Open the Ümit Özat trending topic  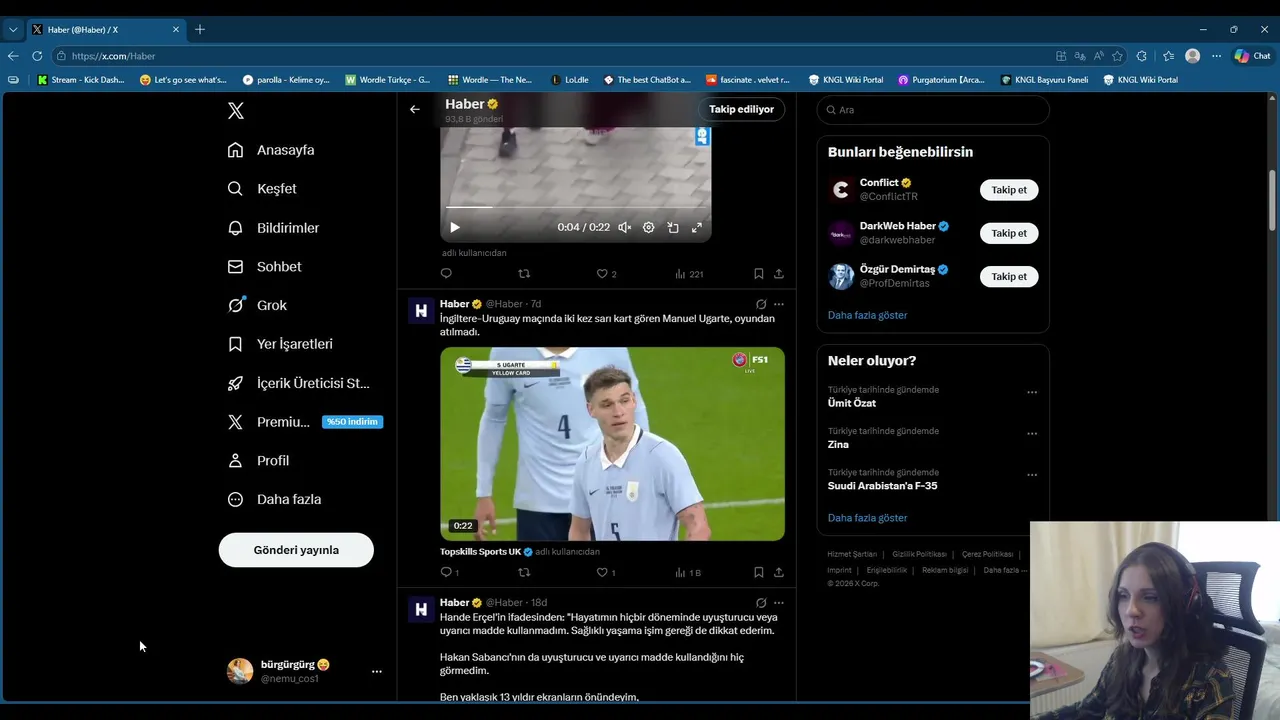[x=852, y=403]
